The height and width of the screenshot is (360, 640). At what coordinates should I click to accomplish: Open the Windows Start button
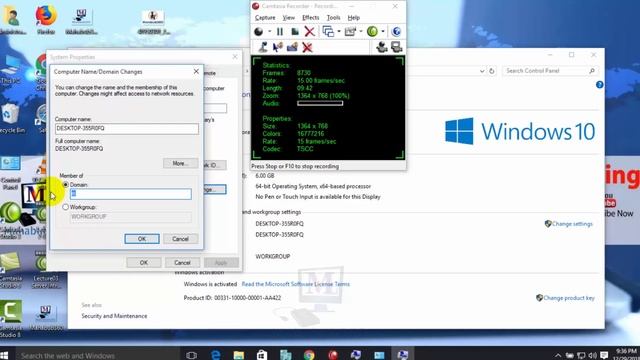[x=4, y=355]
